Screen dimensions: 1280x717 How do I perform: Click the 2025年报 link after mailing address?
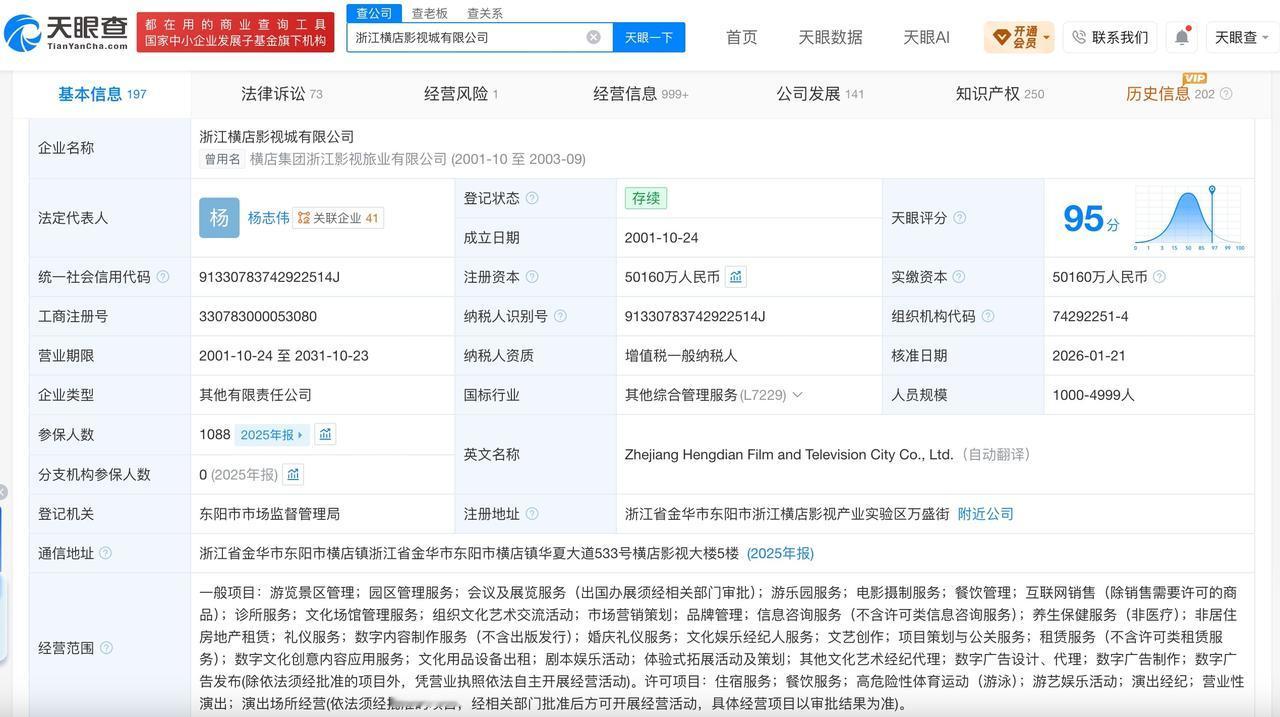pyautogui.click(x=780, y=553)
